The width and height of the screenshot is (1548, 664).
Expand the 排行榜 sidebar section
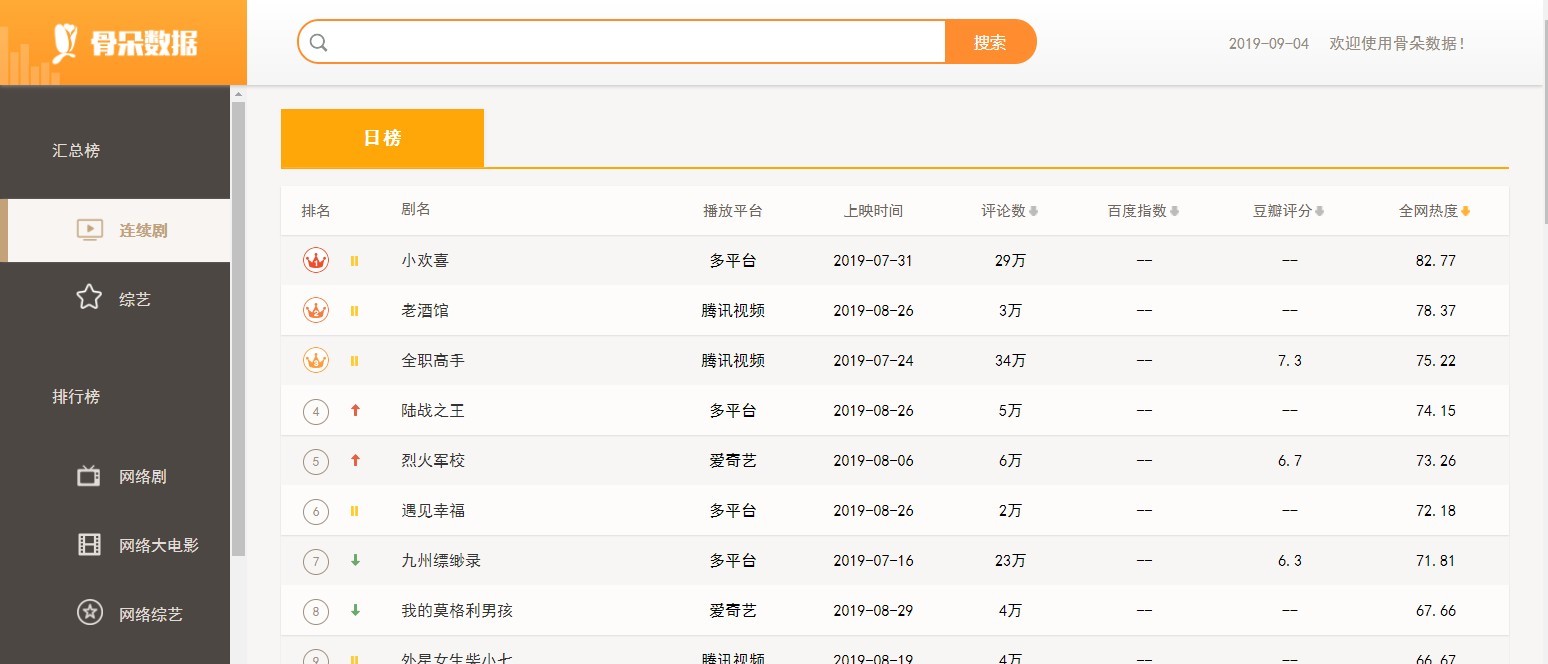74,396
